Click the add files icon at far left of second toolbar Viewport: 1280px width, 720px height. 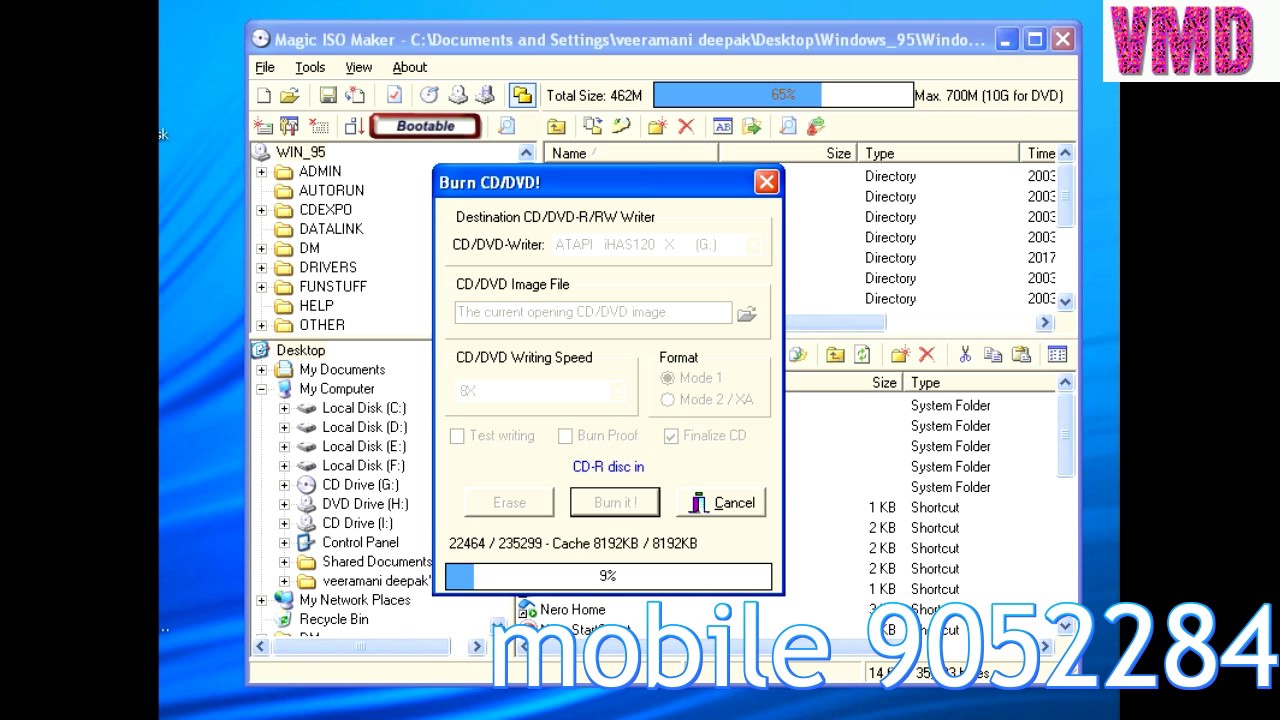263,126
